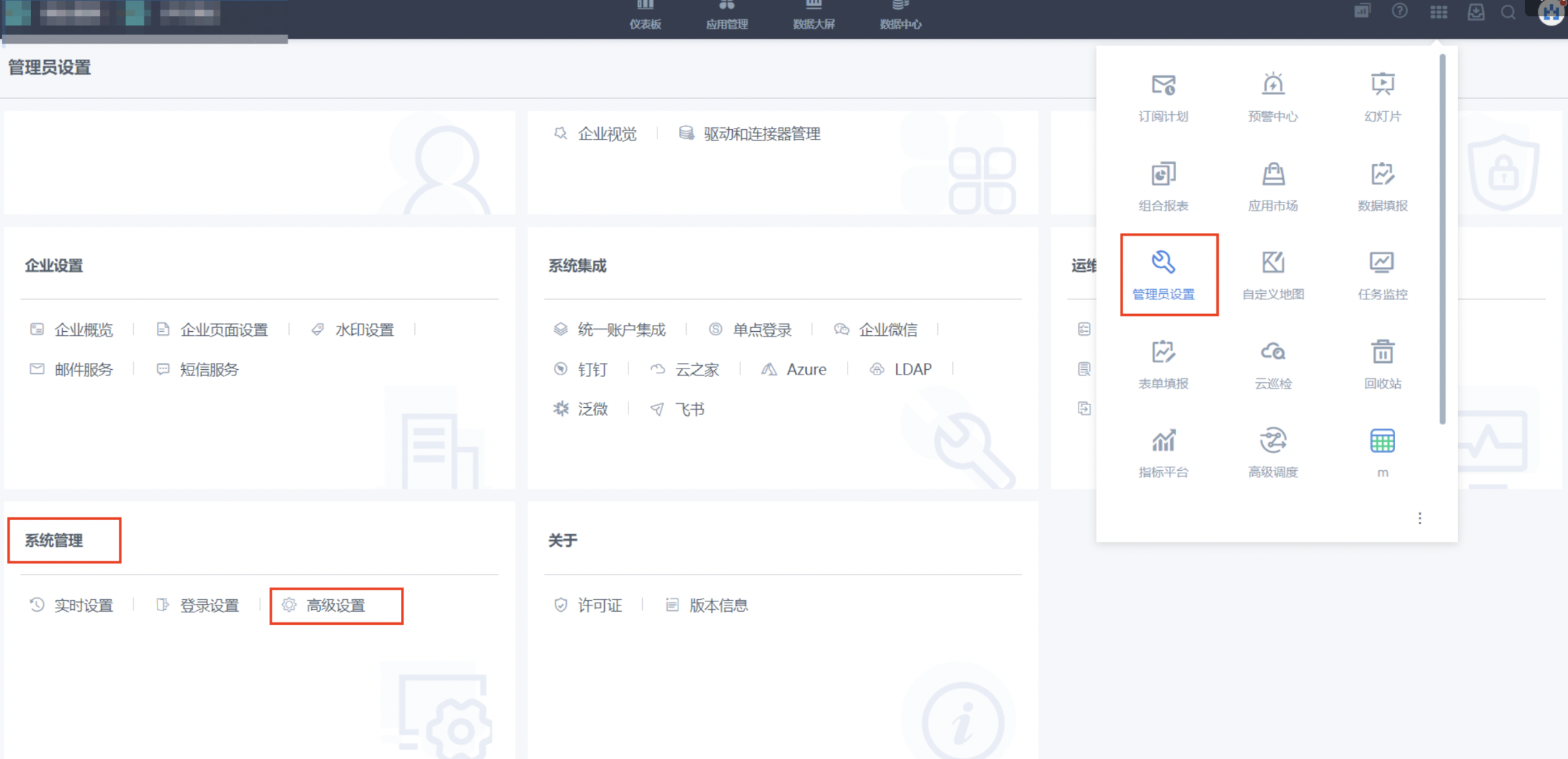The width and height of the screenshot is (1568, 759).
Task: Switch to 数据大屏 top navigation tab
Action: 814,16
